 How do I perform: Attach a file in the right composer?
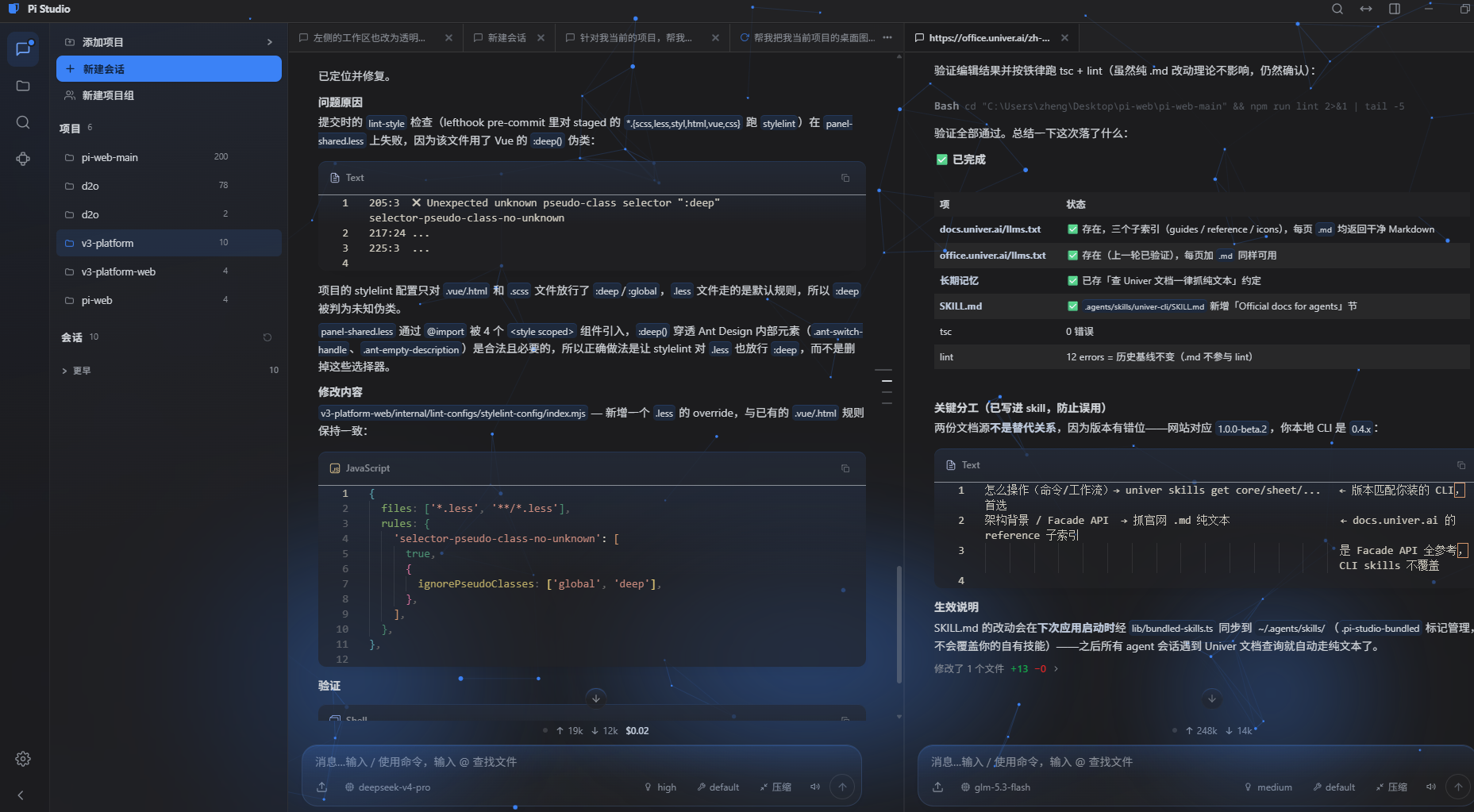(937, 787)
